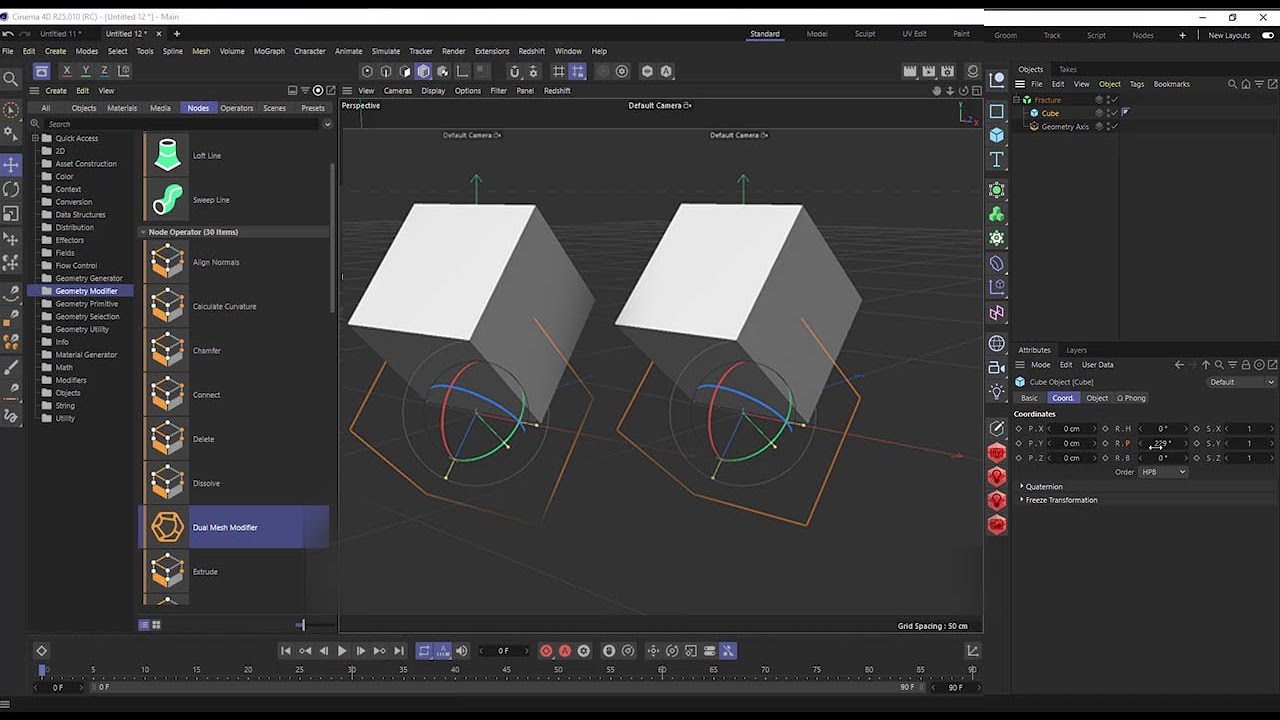Open the rotation Order HPB dropdown
Image resolution: width=1280 pixels, height=720 pixels.
1163,472
